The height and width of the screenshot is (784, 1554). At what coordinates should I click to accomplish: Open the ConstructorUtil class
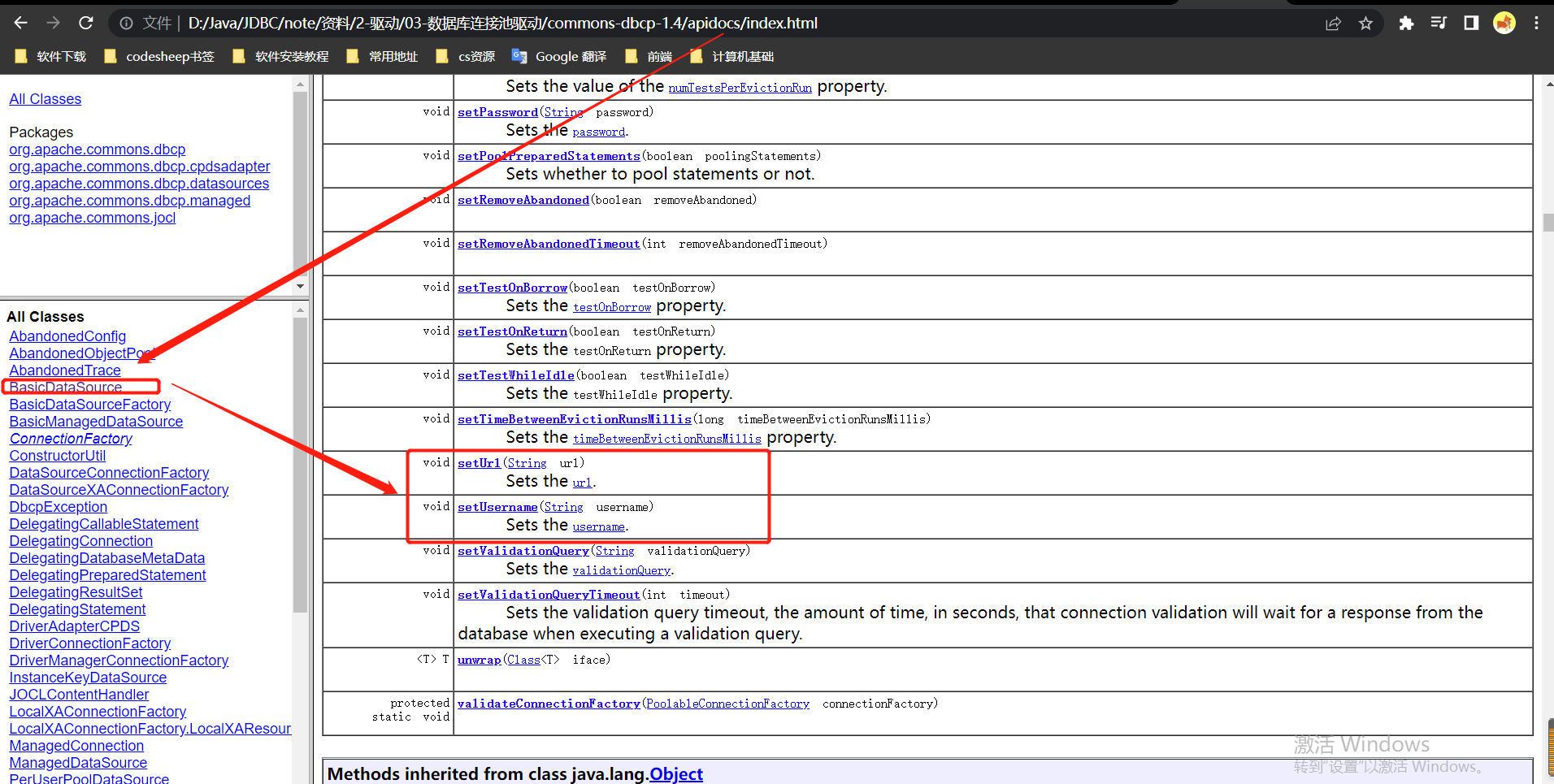(58, 456)
